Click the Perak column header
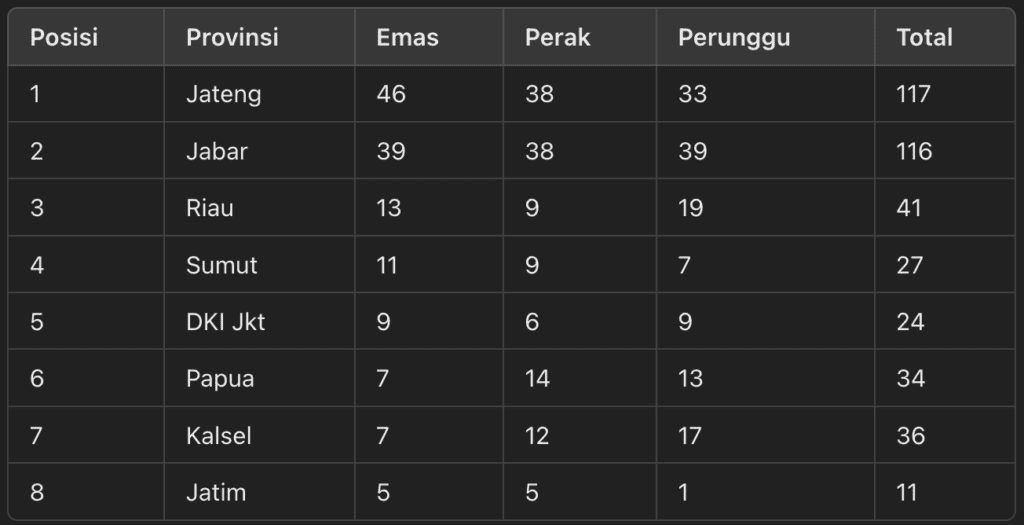Screen dimensions: 1024x525 tap(557, 38)
